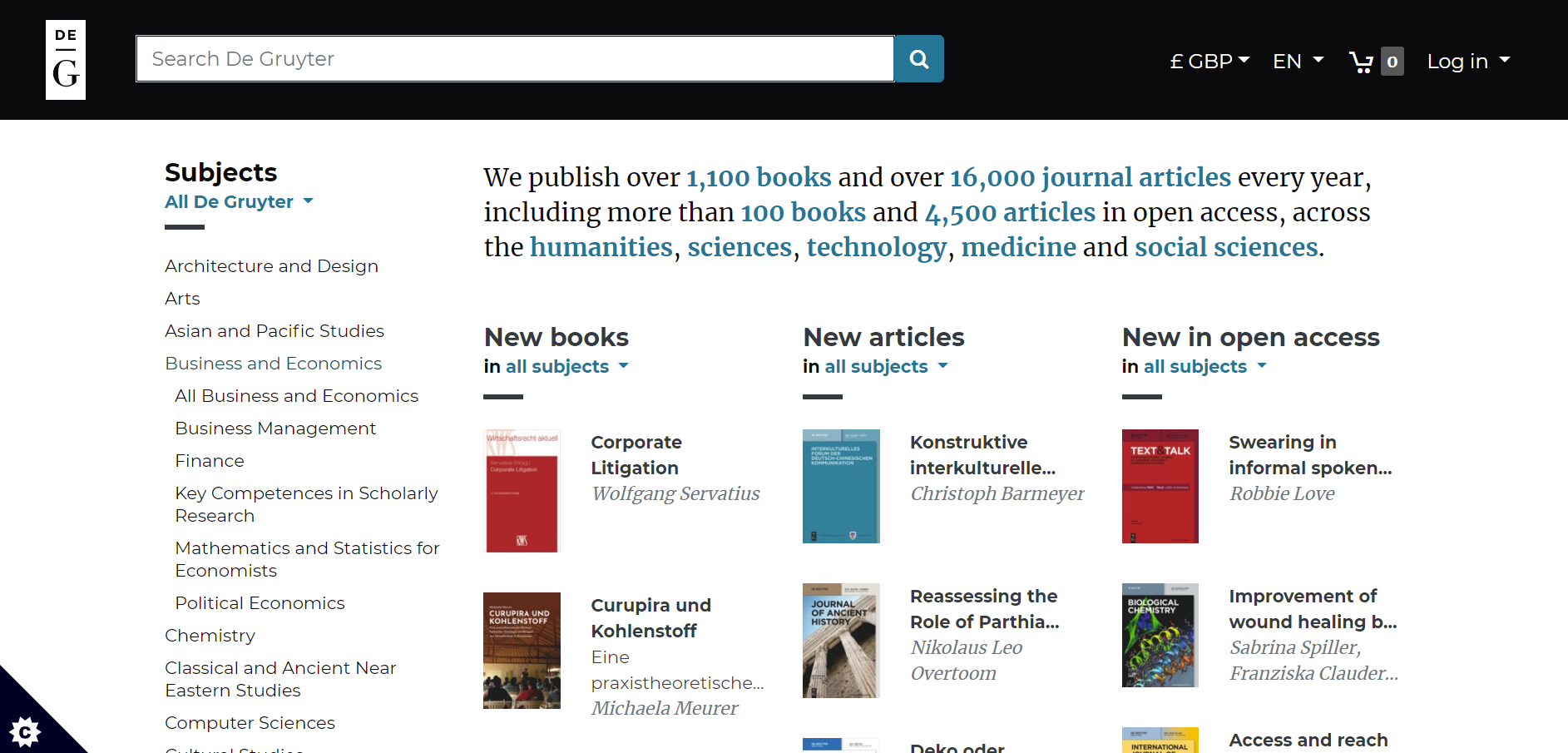Focus the Search De Gruyter field
This screenshot has width=1568, height=753.
(515, 59)
